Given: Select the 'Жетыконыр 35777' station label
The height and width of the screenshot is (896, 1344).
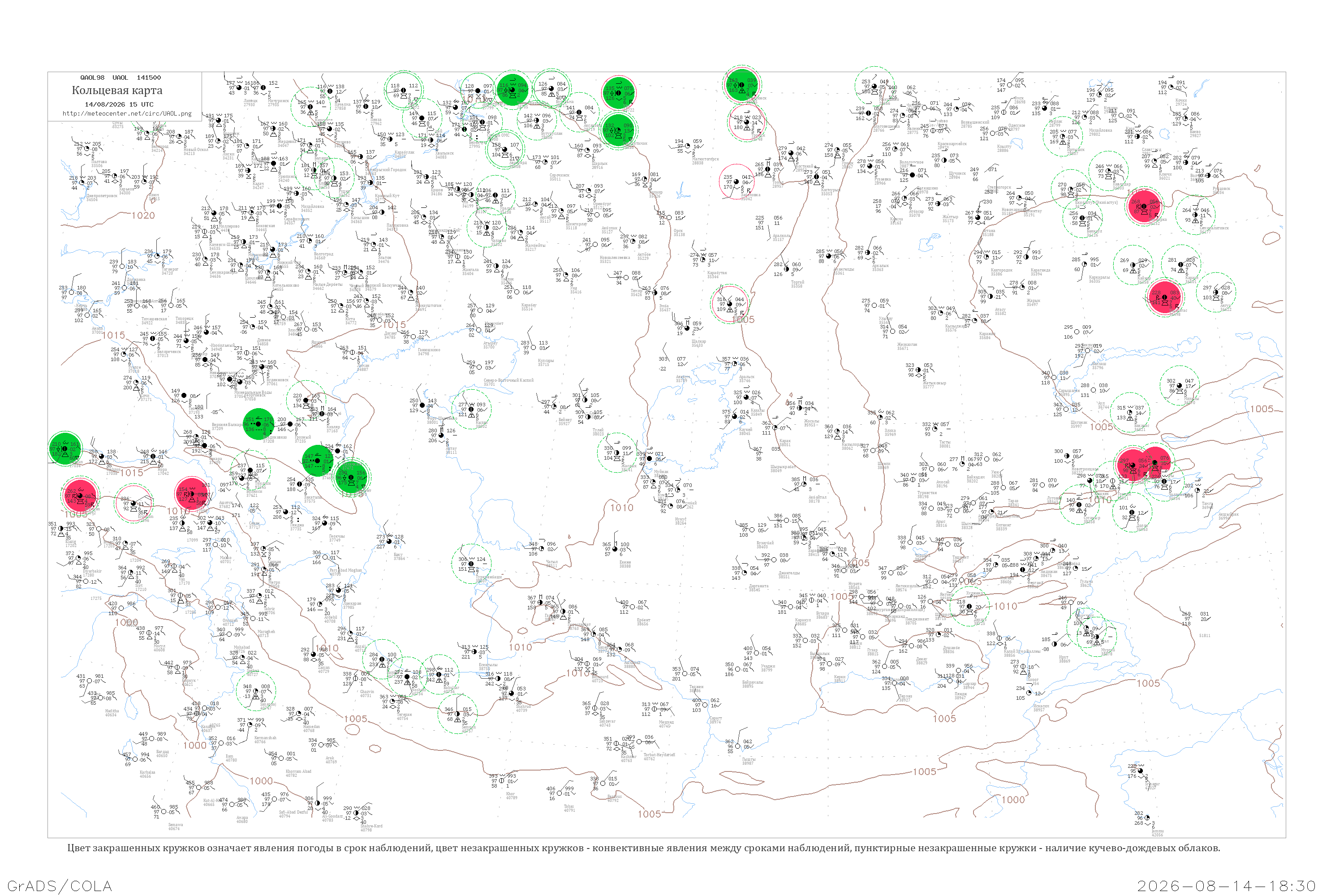Looking at the screenshot, I should point(934,385).
